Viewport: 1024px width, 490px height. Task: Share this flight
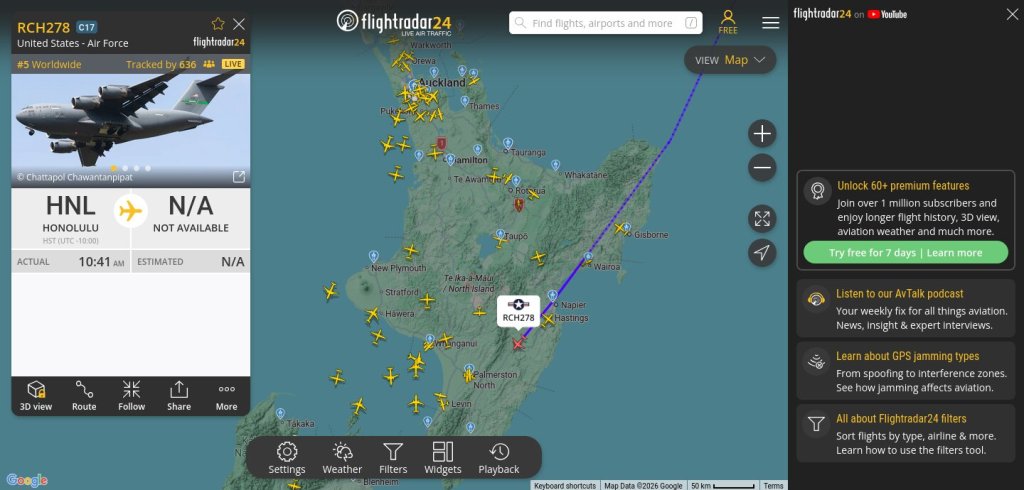pos(179,396)
